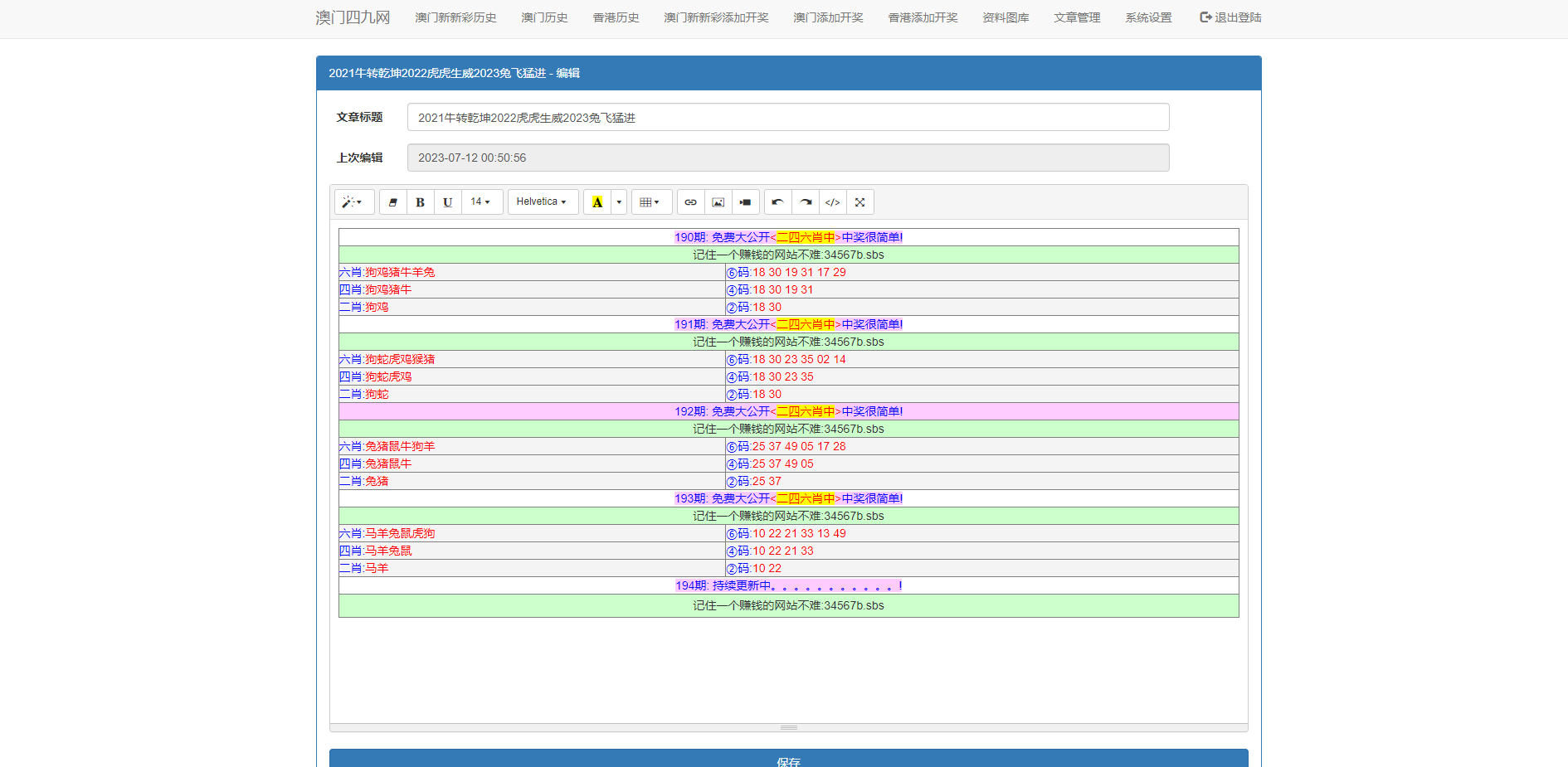This screenshot has width=1568, height=767.
Task: Toggle bold formatting
Action: coord(421,202)
